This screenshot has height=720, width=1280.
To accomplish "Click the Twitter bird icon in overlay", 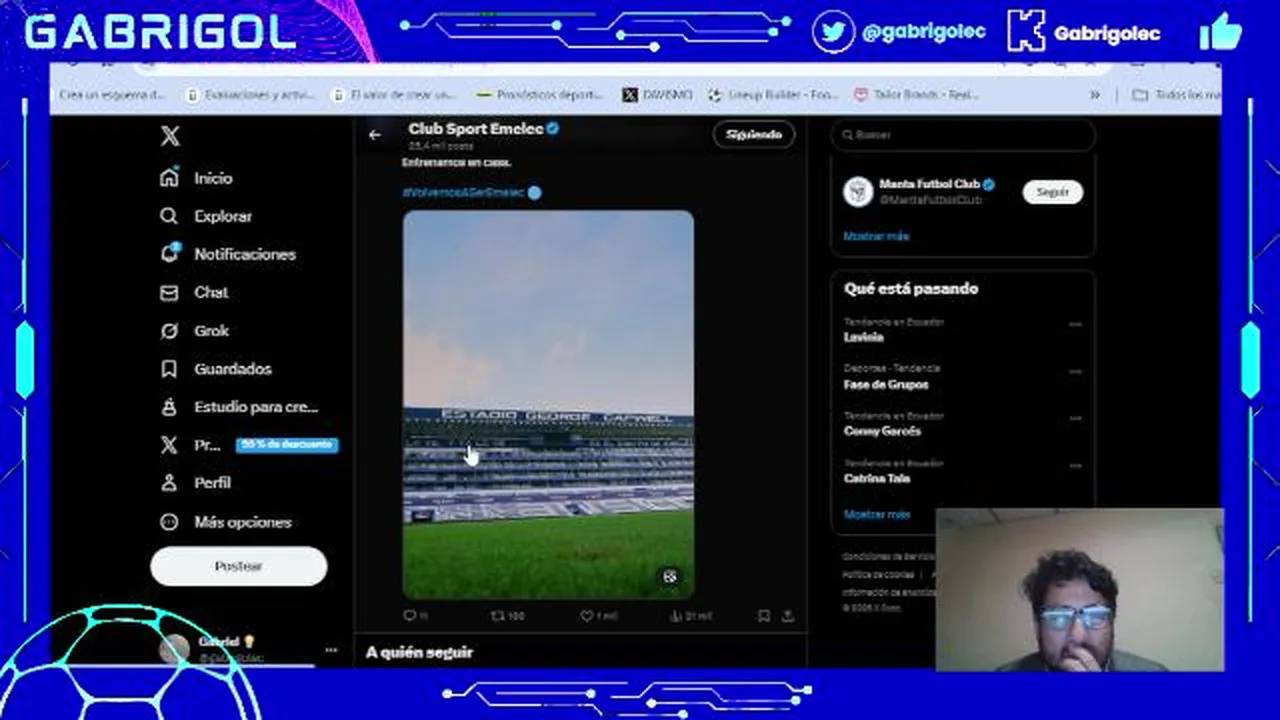I will pos(833,31).
